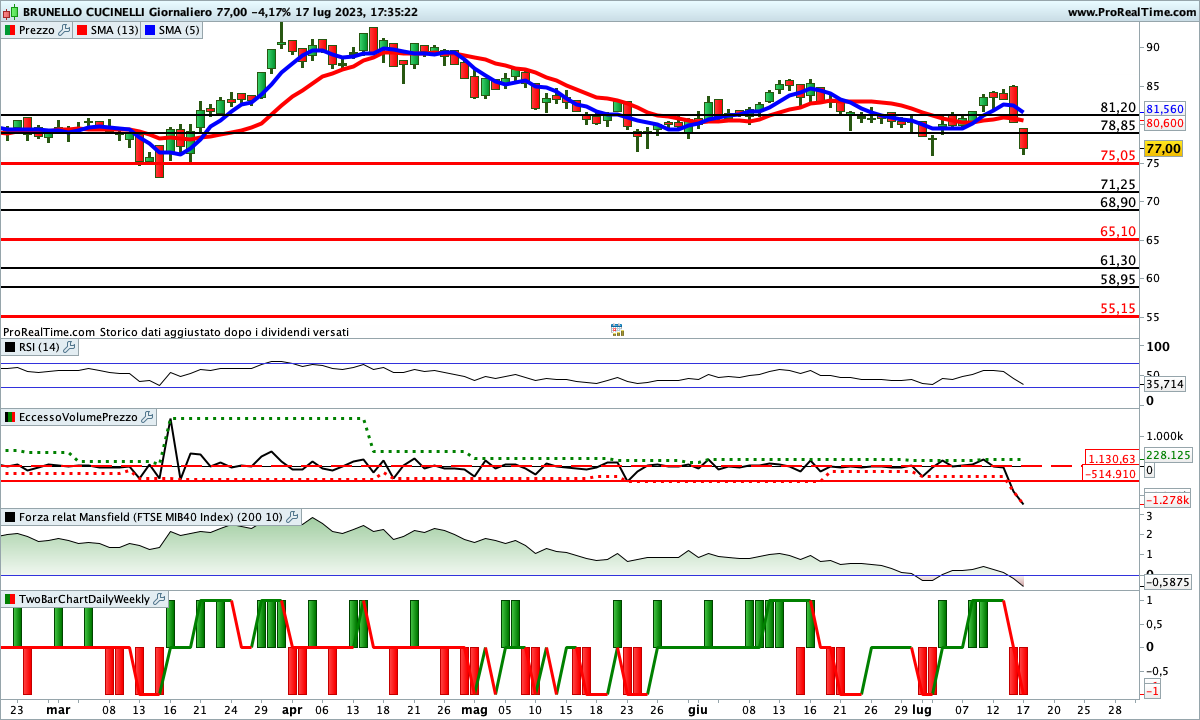Click the 78,85 price level label
The height and width of the screenshot is (720, 1200).
click(x=1117, y=125)
